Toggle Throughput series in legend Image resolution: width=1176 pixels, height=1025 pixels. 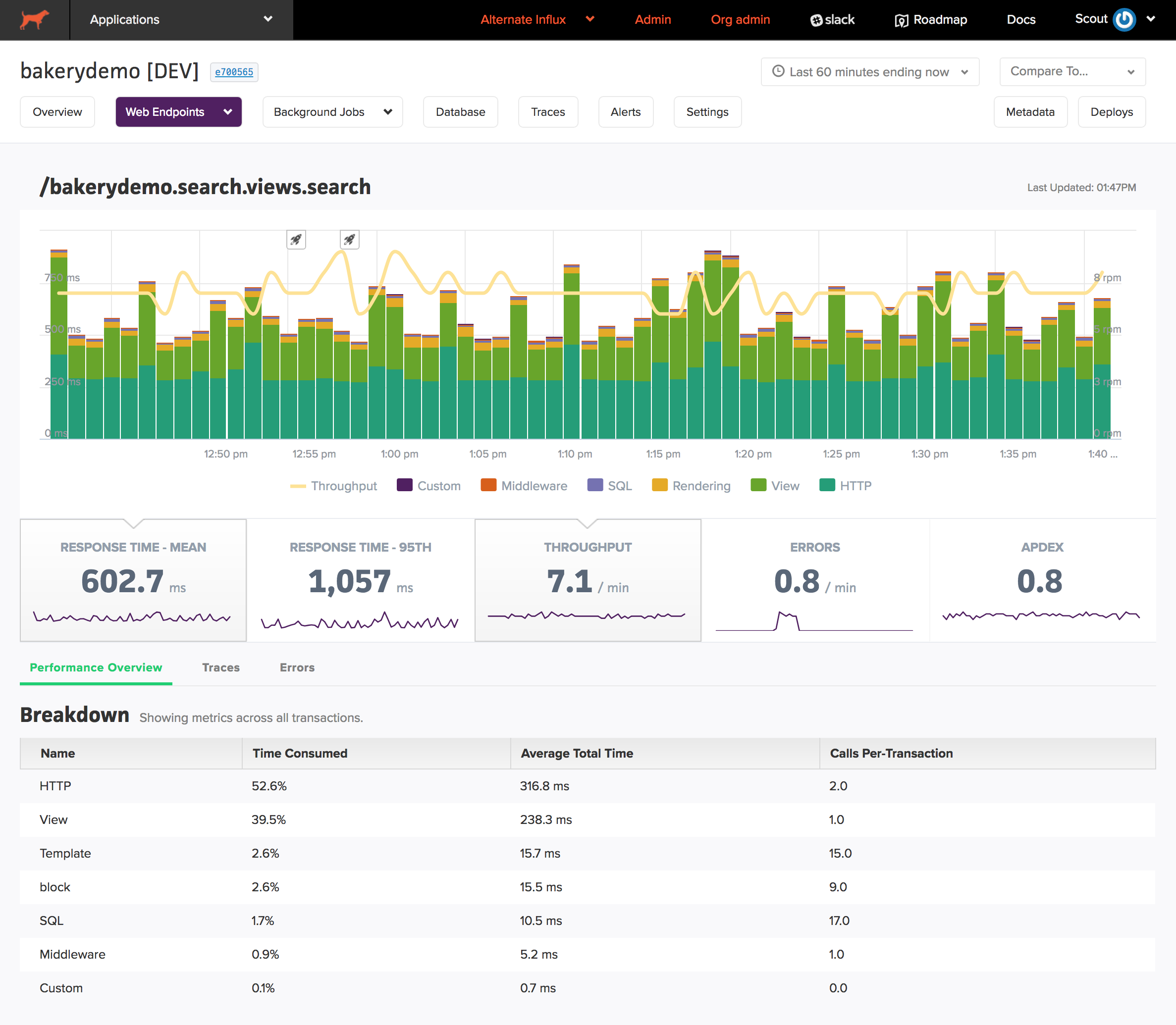coord(333,486)
